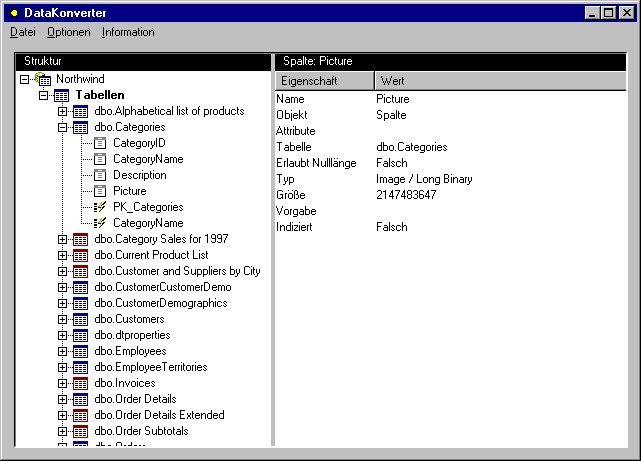Screen dimensions: 641x461
Task: Select dbo.Employees in the tree
Action: [130, 351]
